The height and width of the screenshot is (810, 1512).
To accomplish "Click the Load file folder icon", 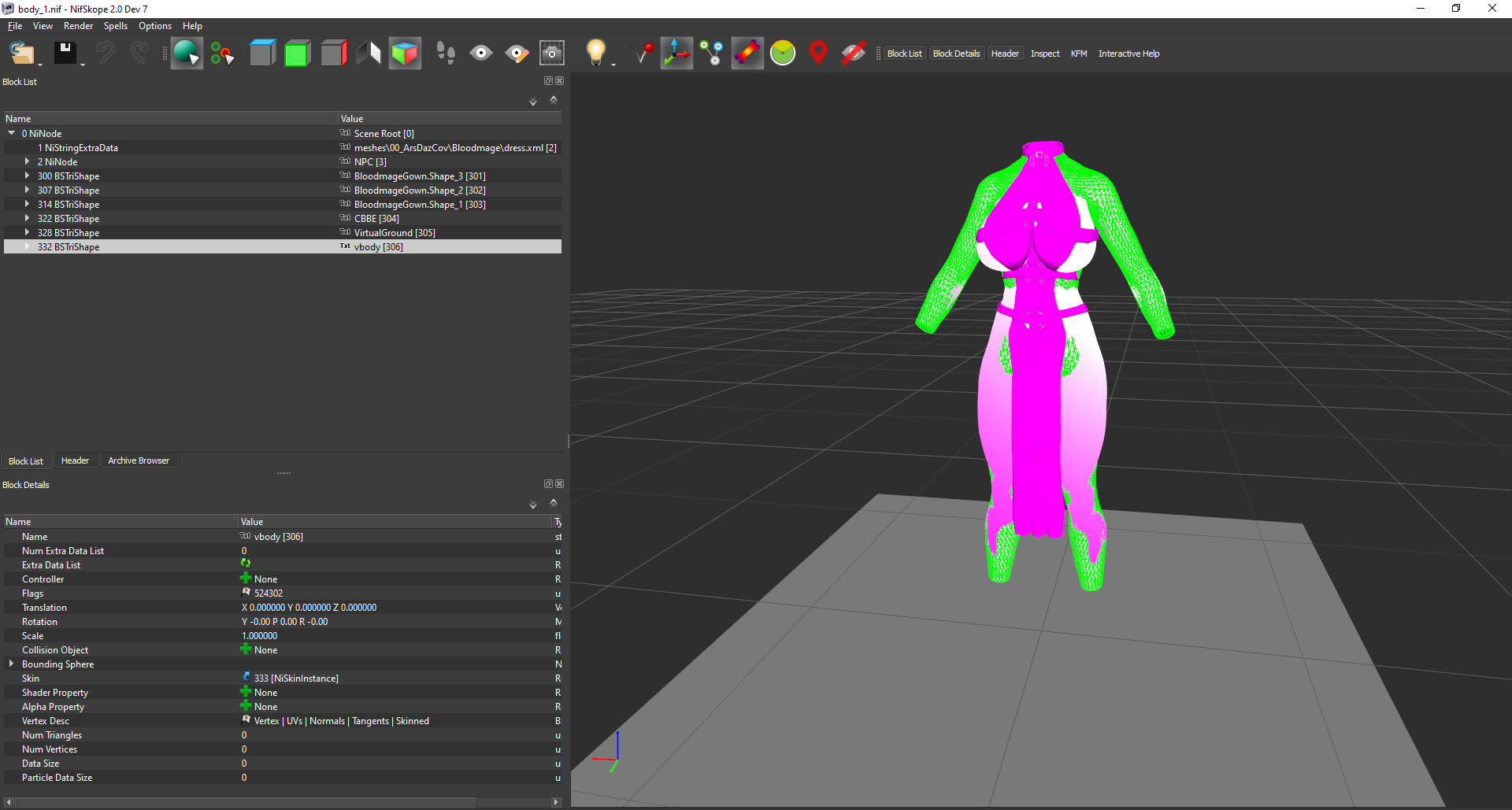I will click(x=22, y=54).
